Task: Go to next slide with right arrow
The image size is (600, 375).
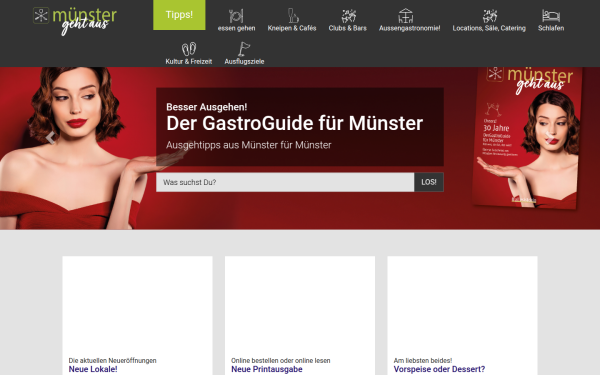Action: (549, 138)
